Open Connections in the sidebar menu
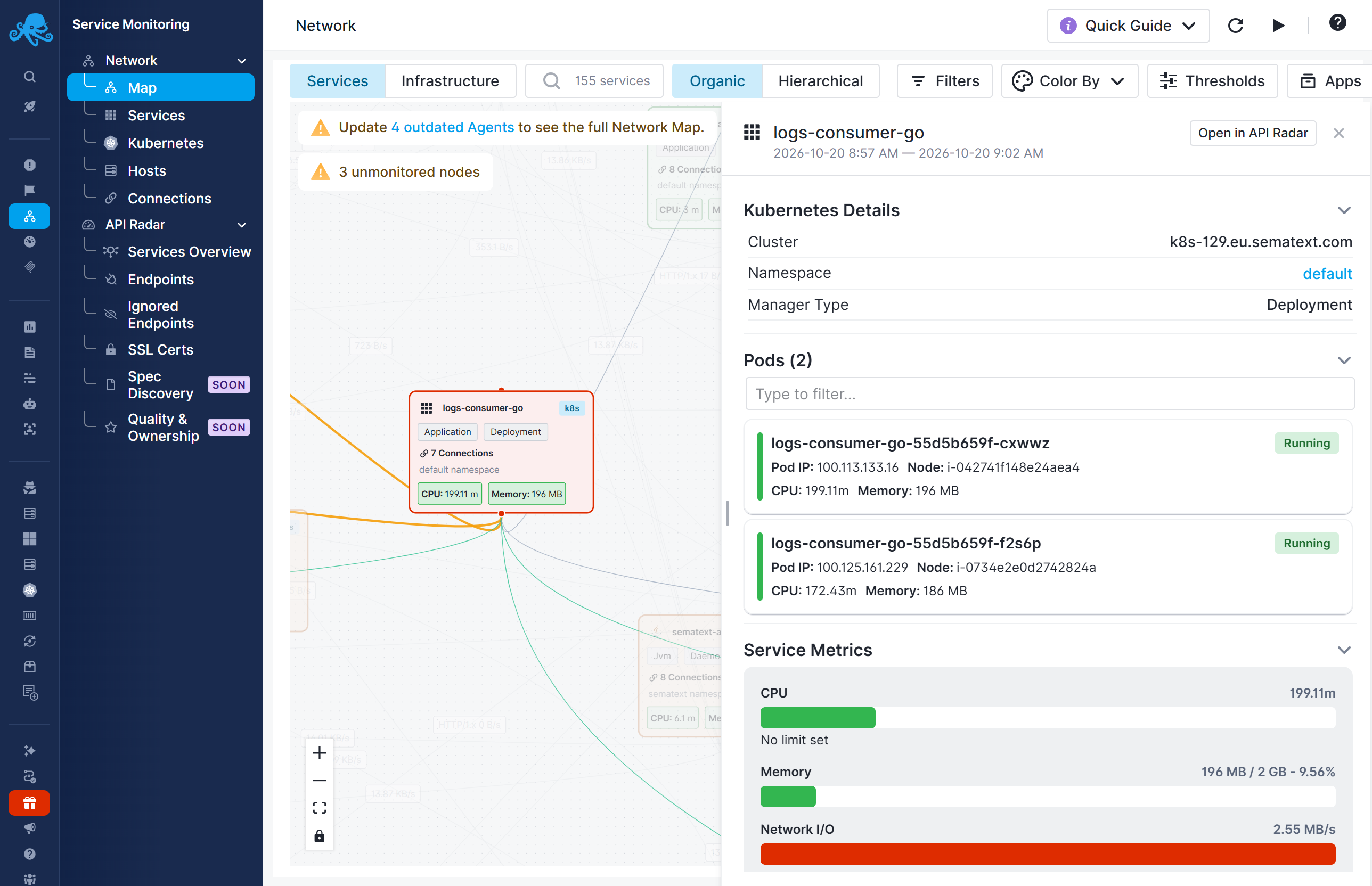 (x=169, y=199)
